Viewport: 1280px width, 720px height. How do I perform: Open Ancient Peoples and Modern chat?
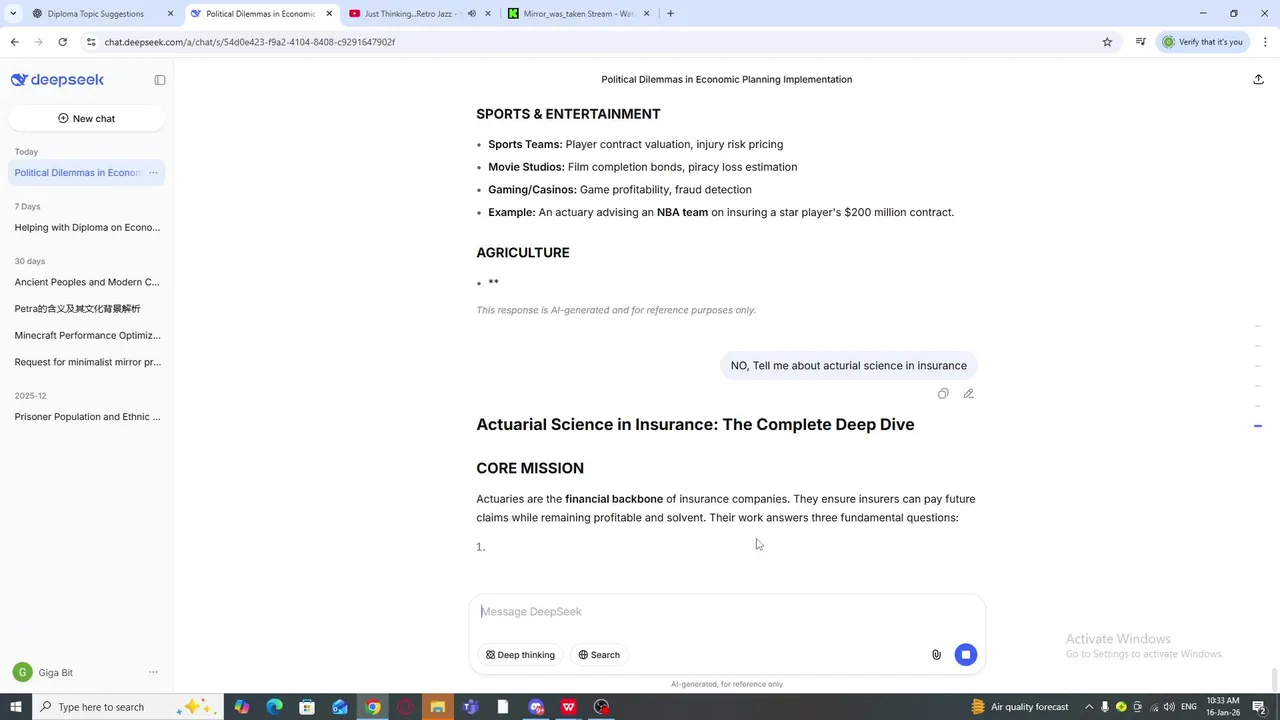click(x=87, y=282)
